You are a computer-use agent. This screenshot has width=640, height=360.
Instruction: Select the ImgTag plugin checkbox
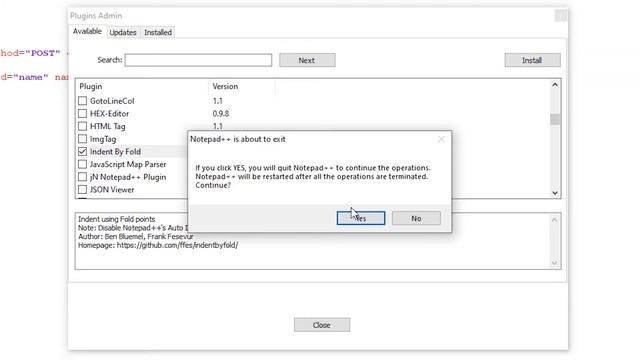(x=82, y=139)
